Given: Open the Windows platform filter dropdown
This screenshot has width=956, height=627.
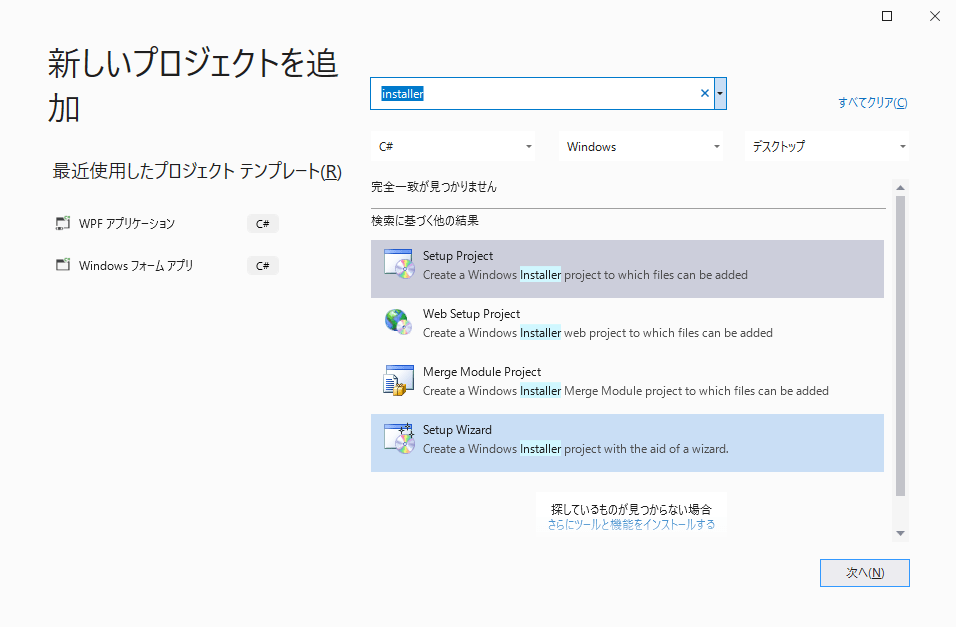Looking at the screenshot, I should (641, 146).
